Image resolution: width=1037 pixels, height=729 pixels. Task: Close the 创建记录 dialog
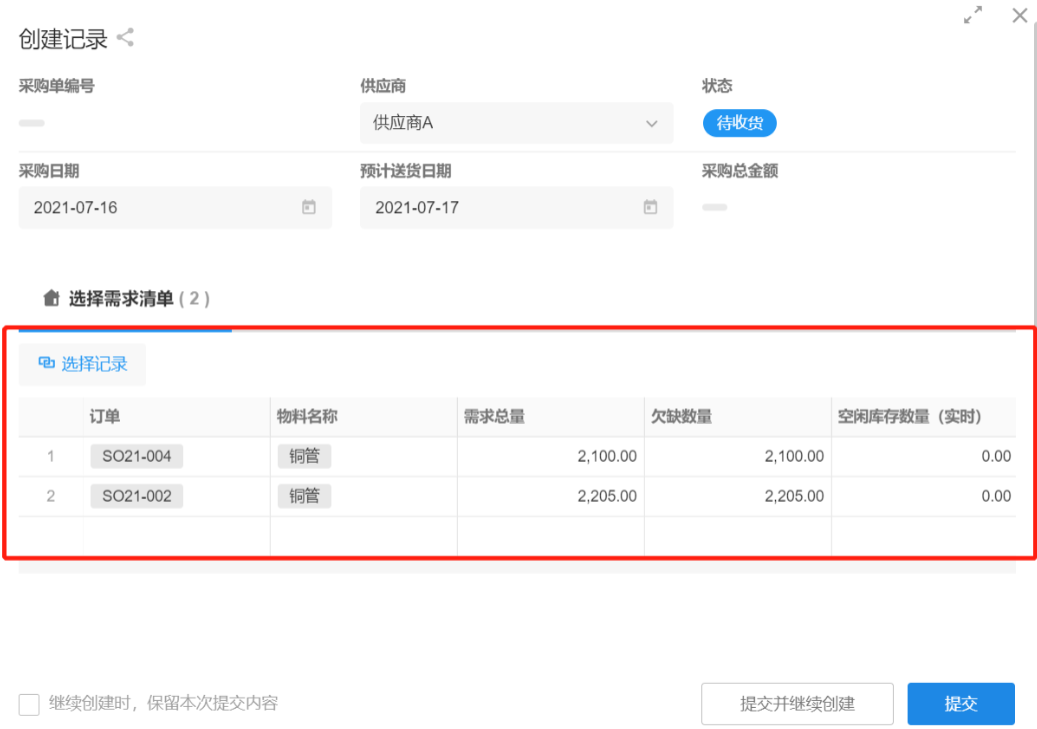(1019, 15)
